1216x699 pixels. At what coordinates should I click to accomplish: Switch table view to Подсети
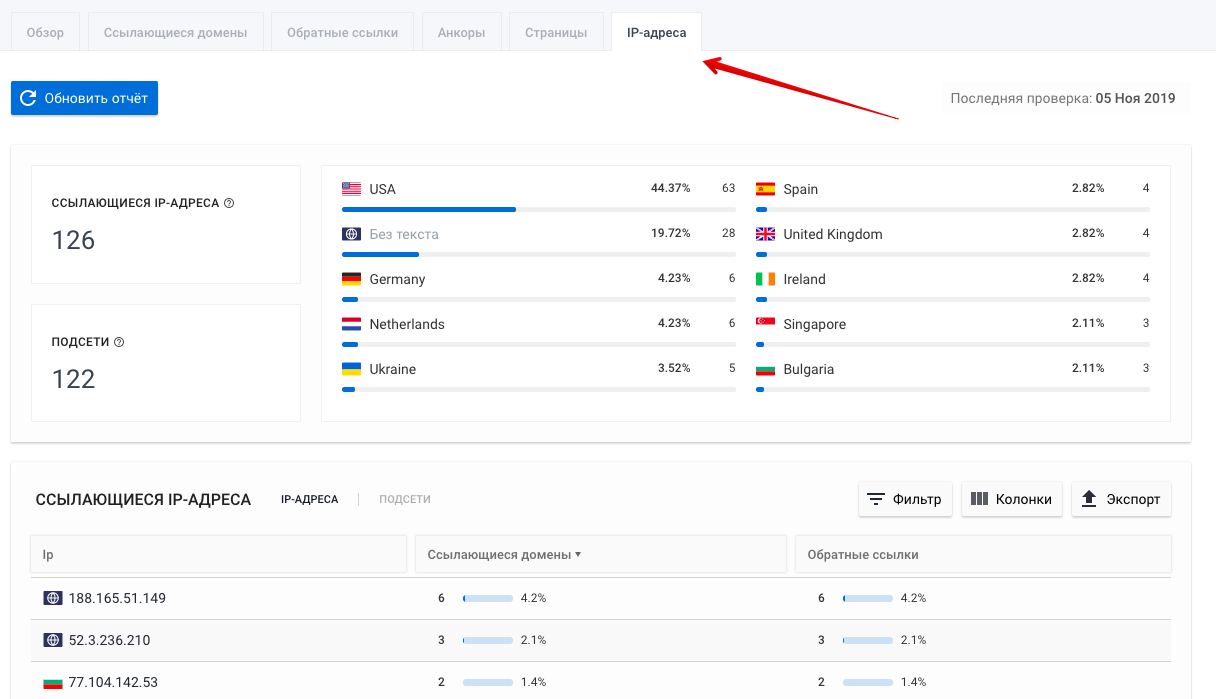tap(405, 499)
